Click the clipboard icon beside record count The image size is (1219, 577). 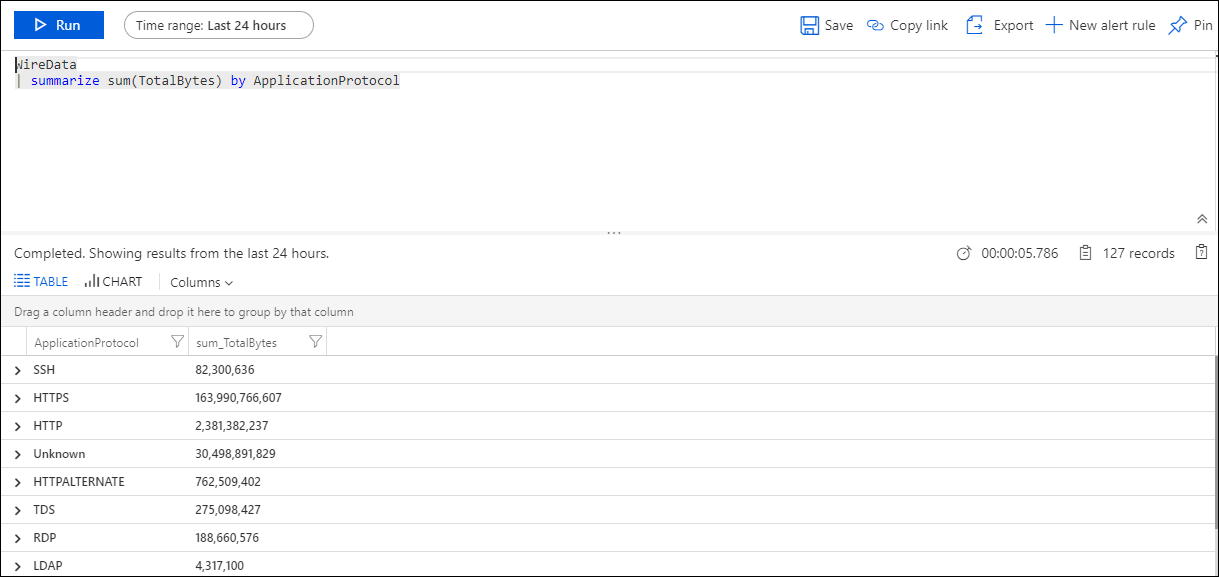click(1202, 253)
